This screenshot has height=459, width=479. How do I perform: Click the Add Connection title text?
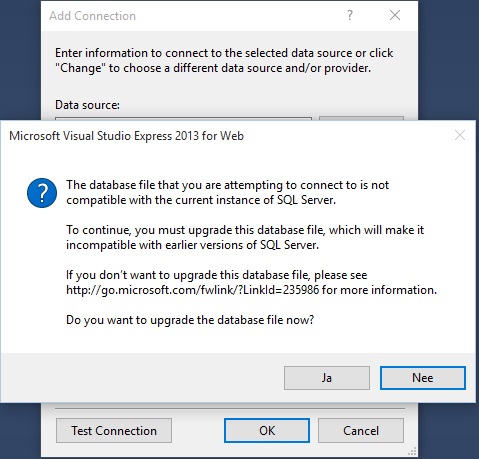point(93,16)
